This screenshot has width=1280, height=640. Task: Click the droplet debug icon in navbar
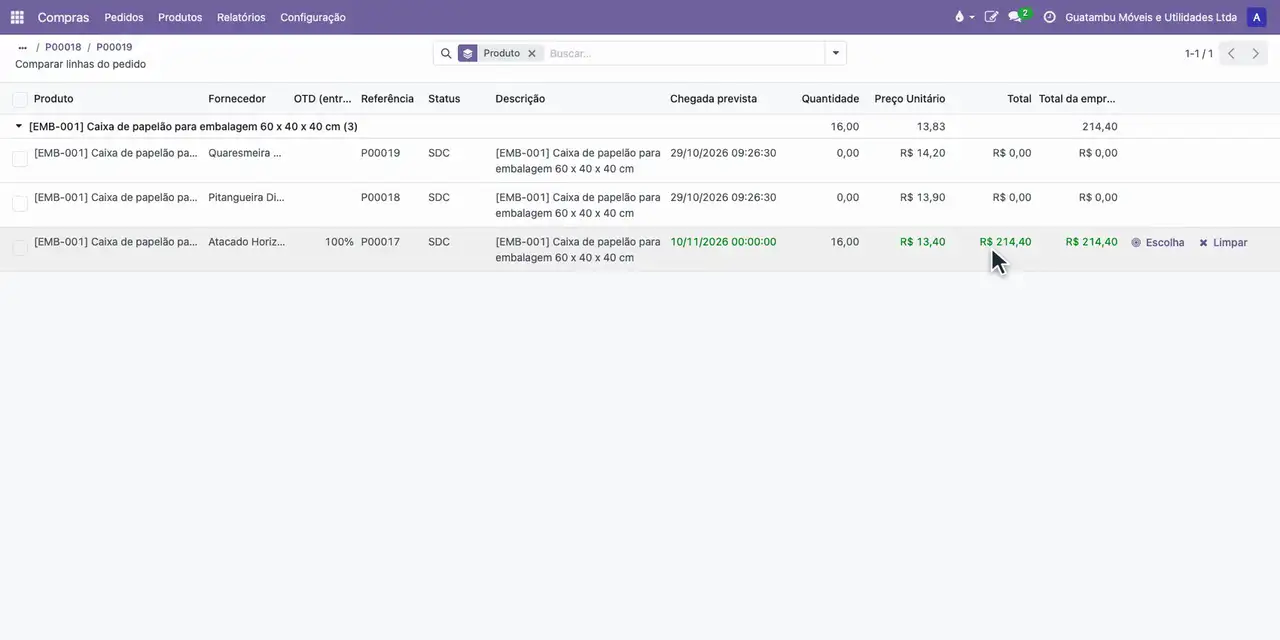point(964,17)
